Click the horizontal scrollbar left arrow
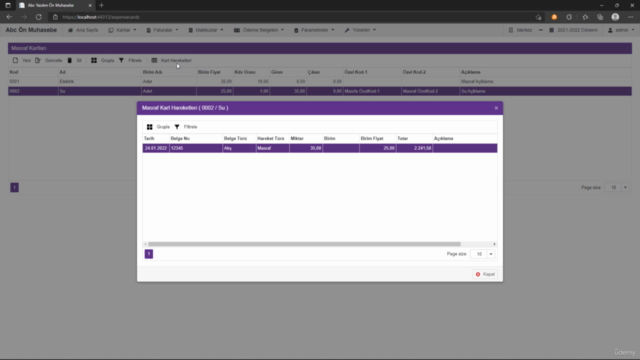 pyautogui.click(x=145, y=244)
